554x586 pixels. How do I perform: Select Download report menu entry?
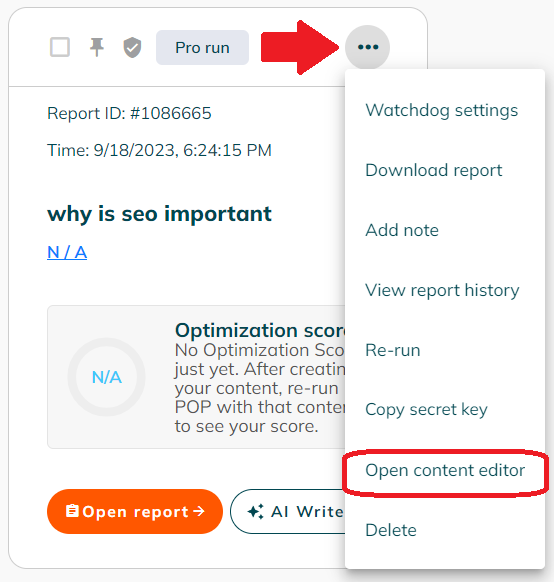[x=434, y=170]
